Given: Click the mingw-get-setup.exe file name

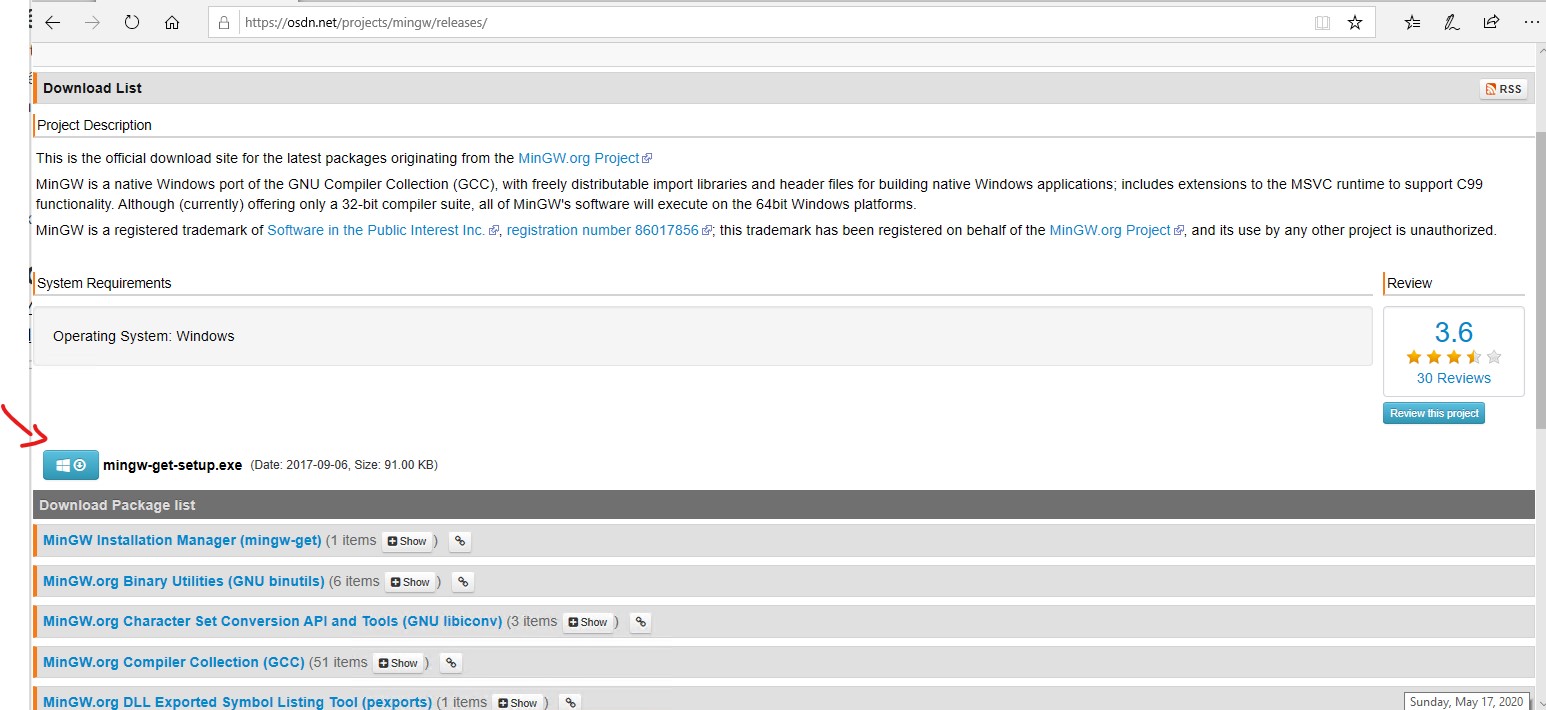Looking at the screenshot, I should pos(172,465).
